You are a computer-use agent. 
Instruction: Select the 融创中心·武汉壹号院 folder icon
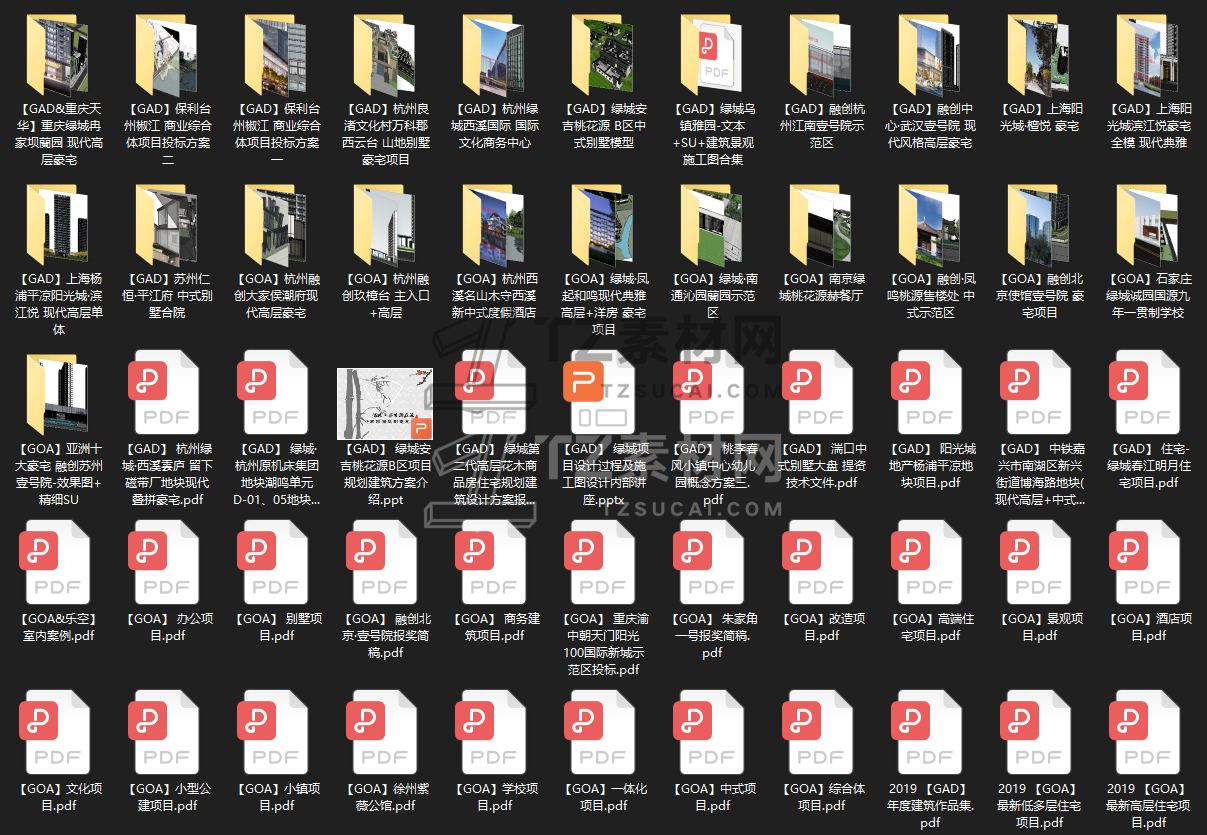931,56
